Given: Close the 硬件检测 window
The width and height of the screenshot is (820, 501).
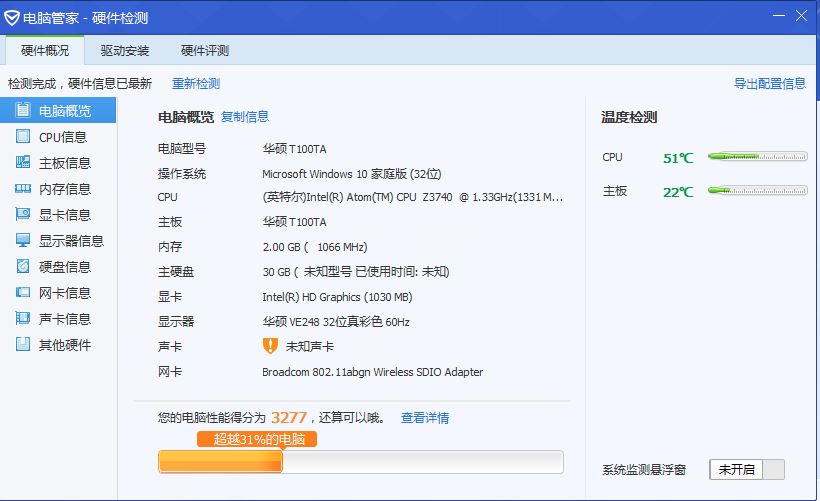Looking at the screenshot, I should [801, 16].
